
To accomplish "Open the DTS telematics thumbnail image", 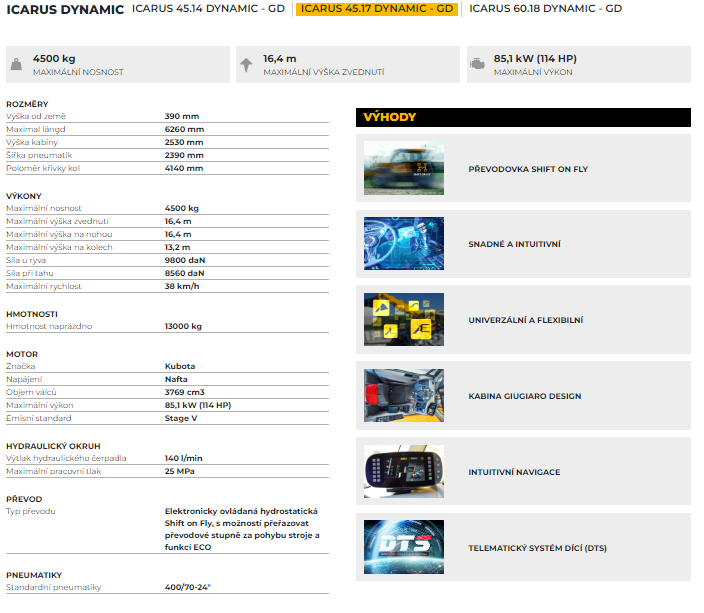I will click(x=404, y=547).
